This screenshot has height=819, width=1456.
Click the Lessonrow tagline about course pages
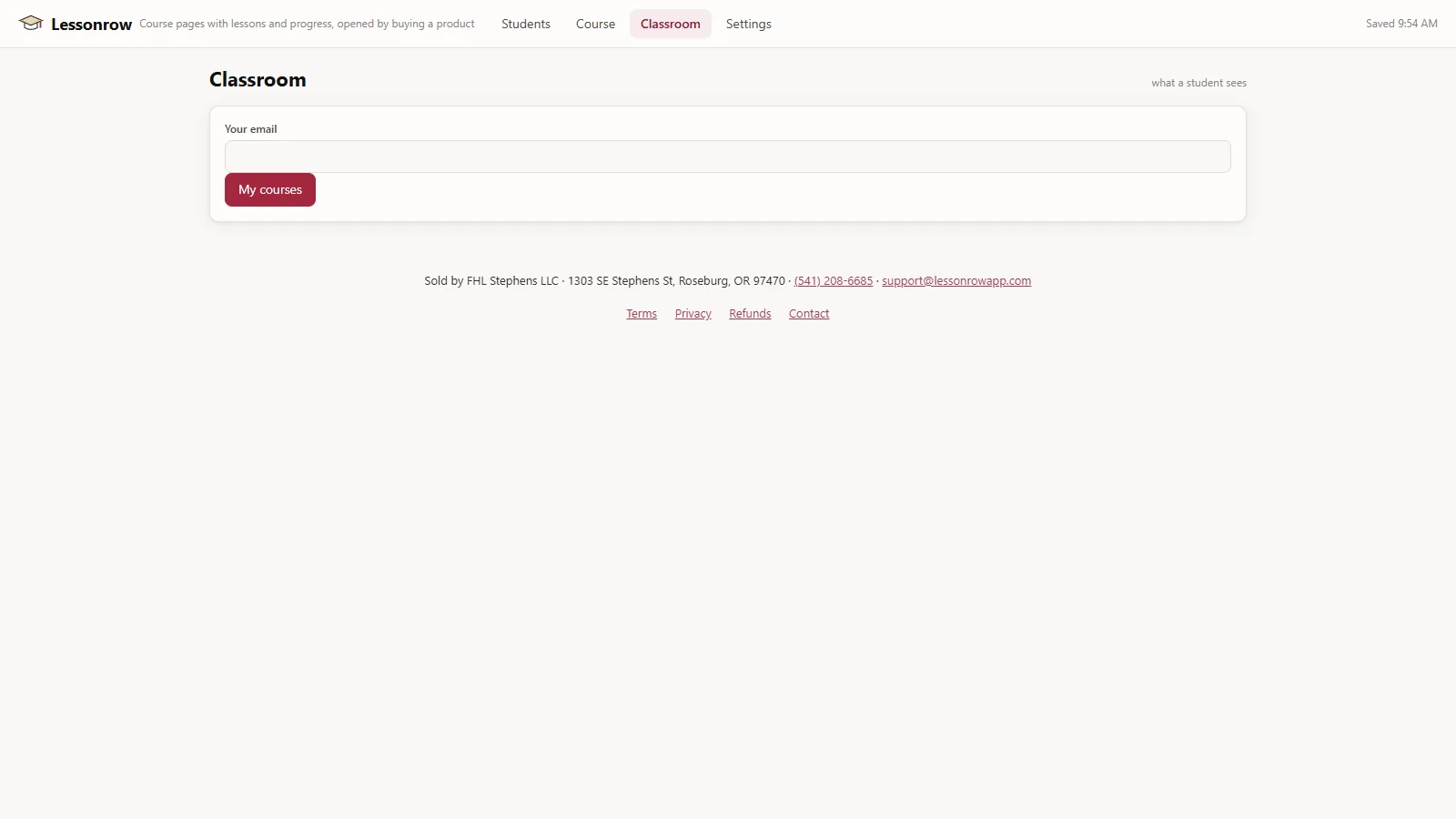point(307,24)
